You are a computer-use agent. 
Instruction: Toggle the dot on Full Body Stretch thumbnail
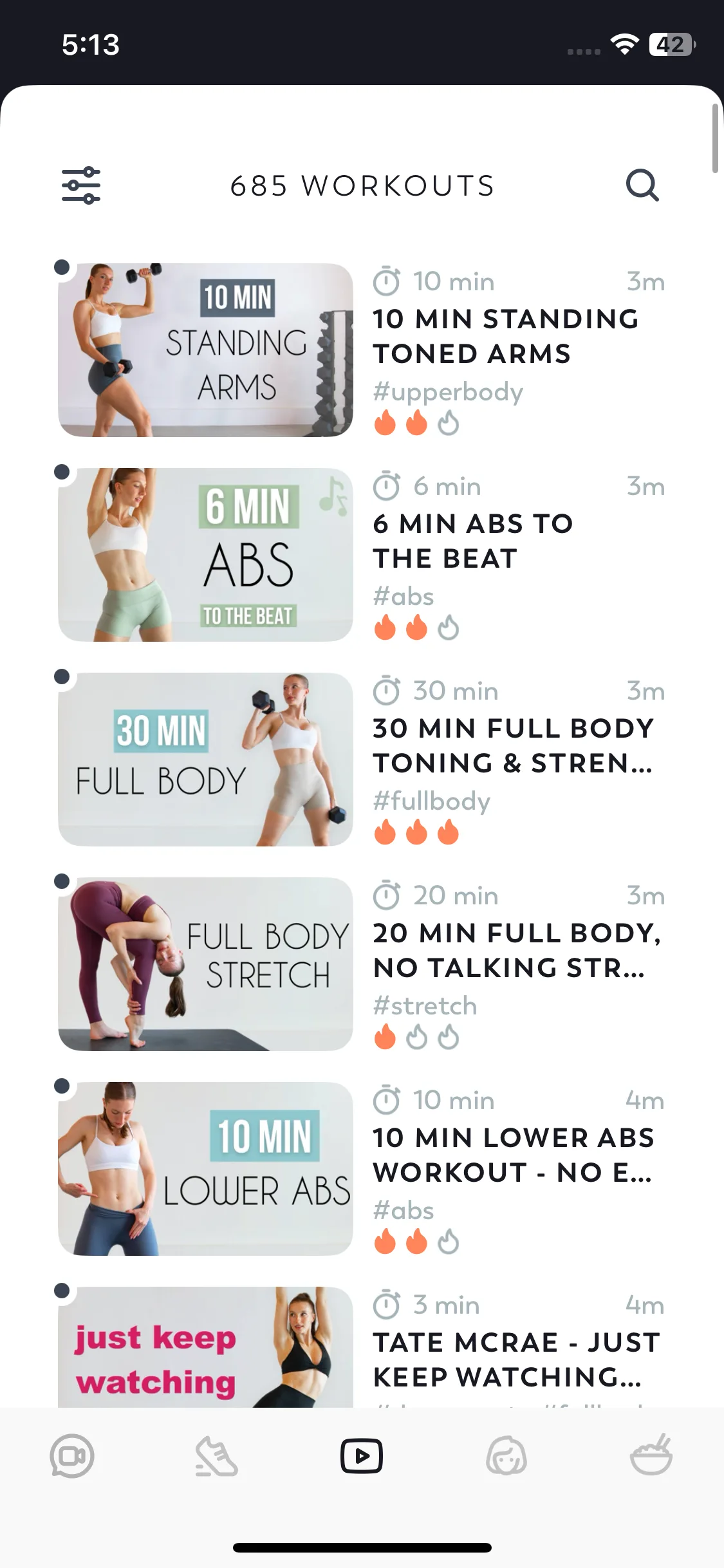(x=62, y=881)
